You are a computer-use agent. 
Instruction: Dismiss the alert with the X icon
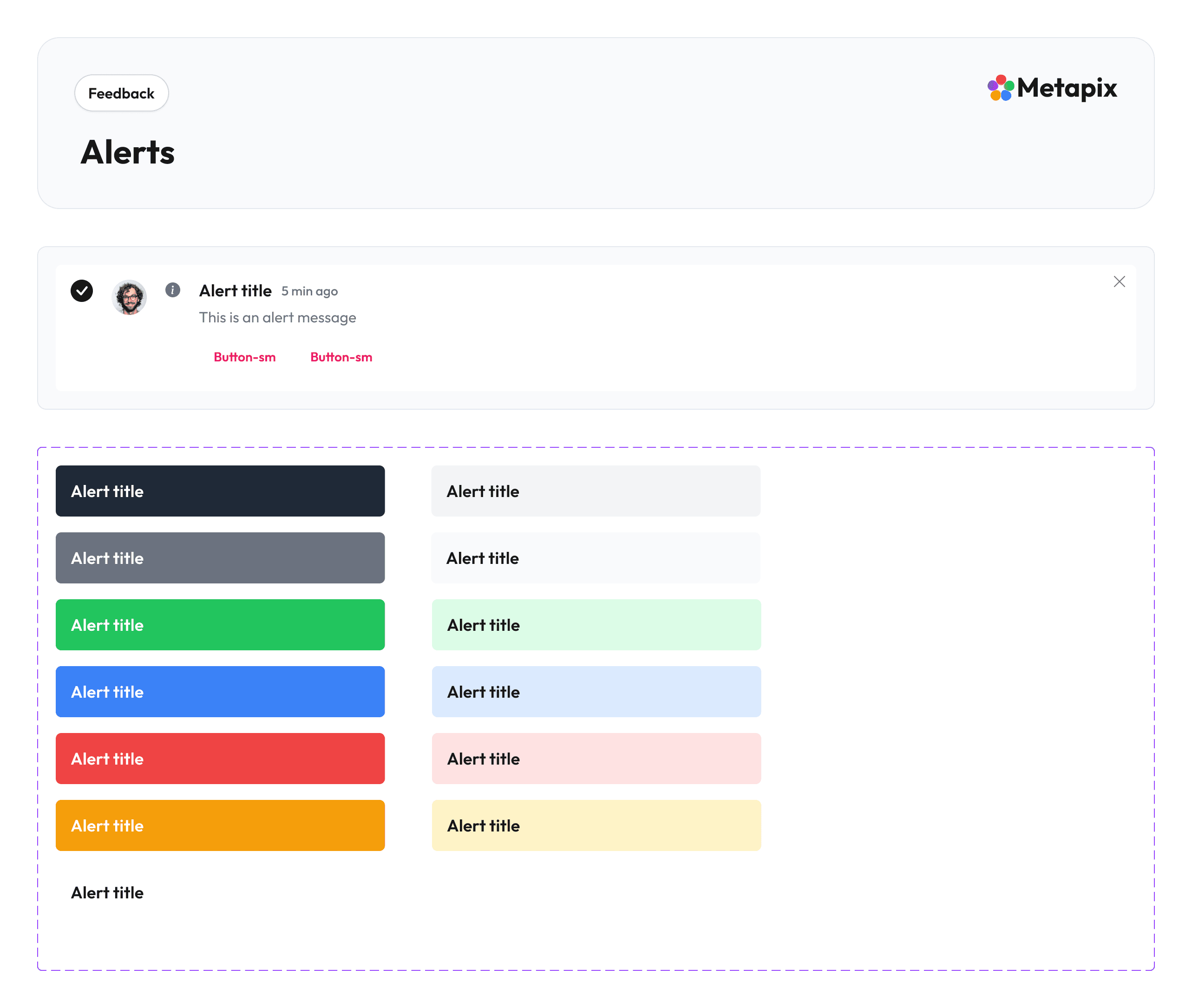point(1119,281)
